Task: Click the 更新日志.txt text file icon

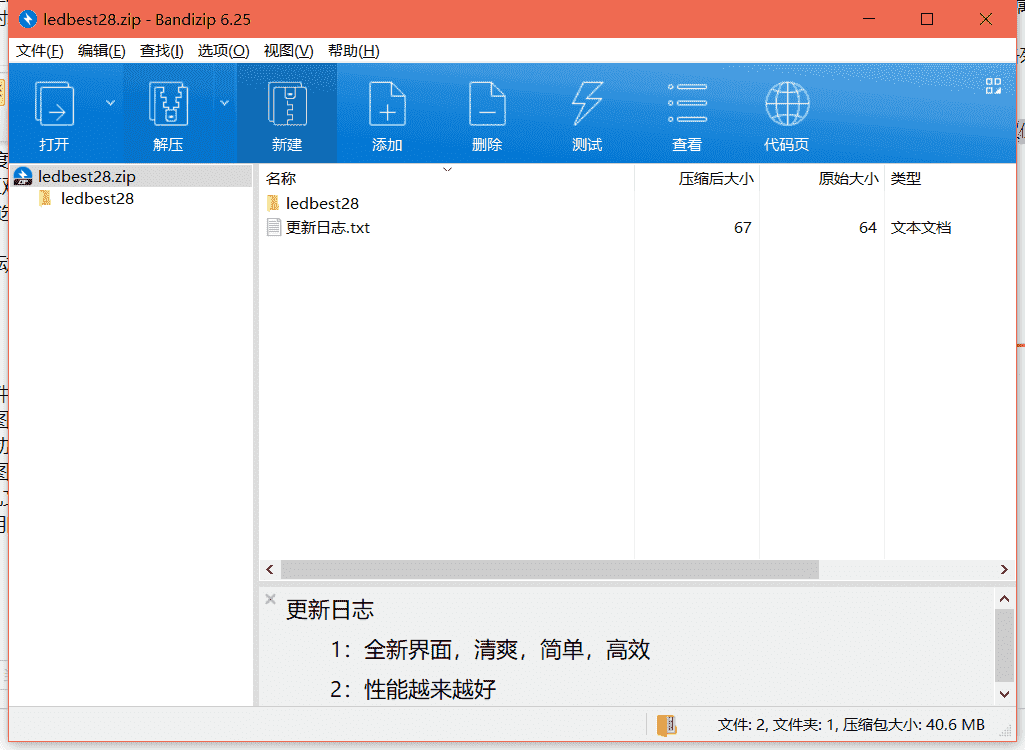Action: (x=274, y=228)
